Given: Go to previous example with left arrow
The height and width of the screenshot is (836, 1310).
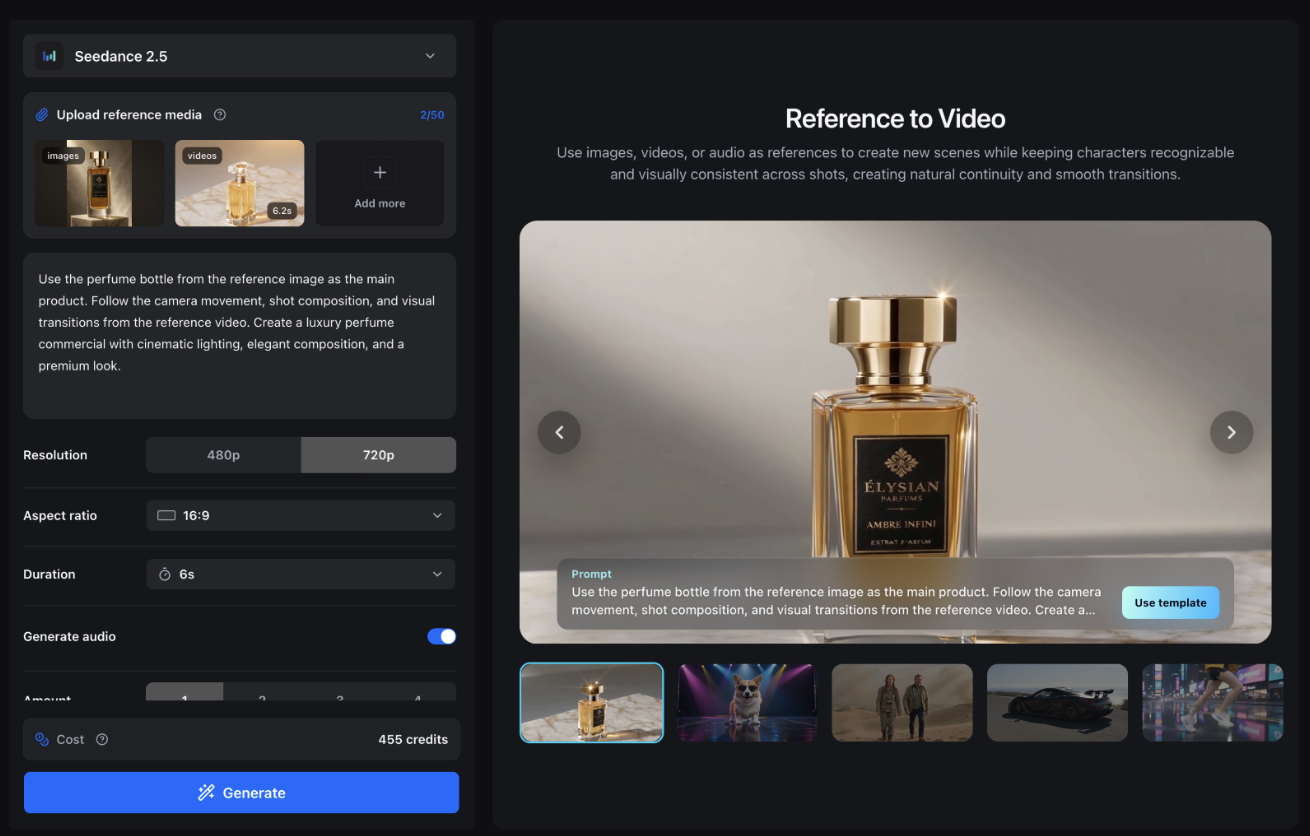Looking at the screenshot, I should pos(559,432).
